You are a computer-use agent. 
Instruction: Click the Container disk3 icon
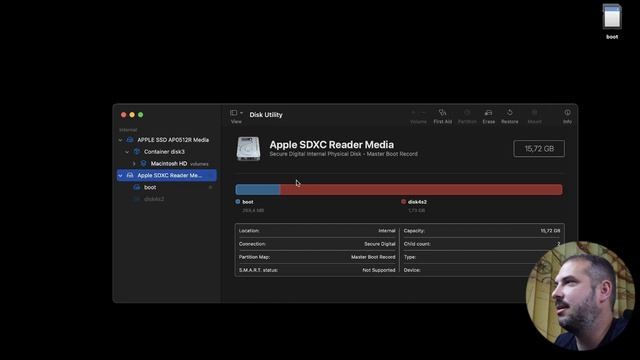(x=137, y=152)
